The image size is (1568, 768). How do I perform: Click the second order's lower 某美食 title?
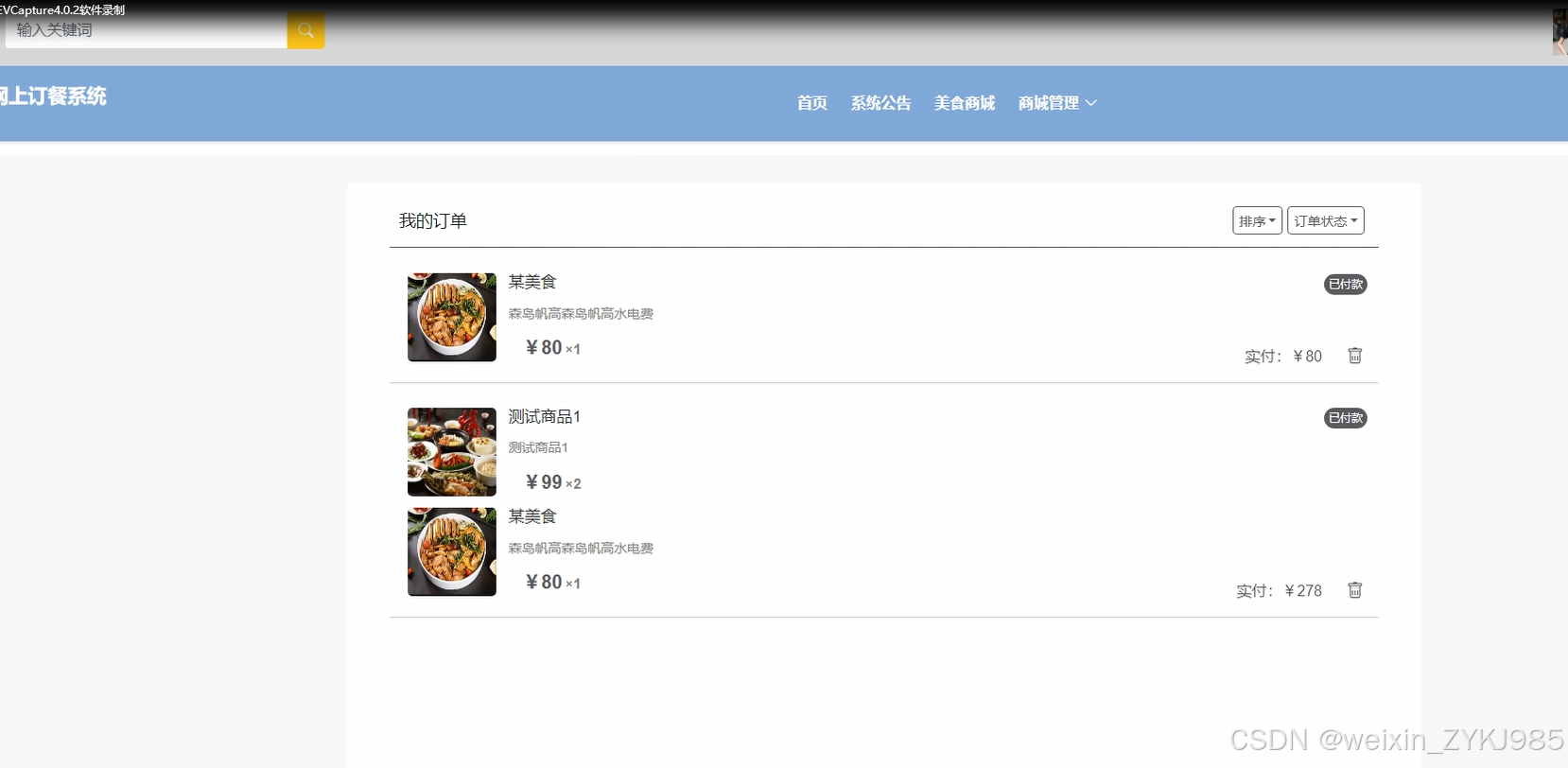532,516
